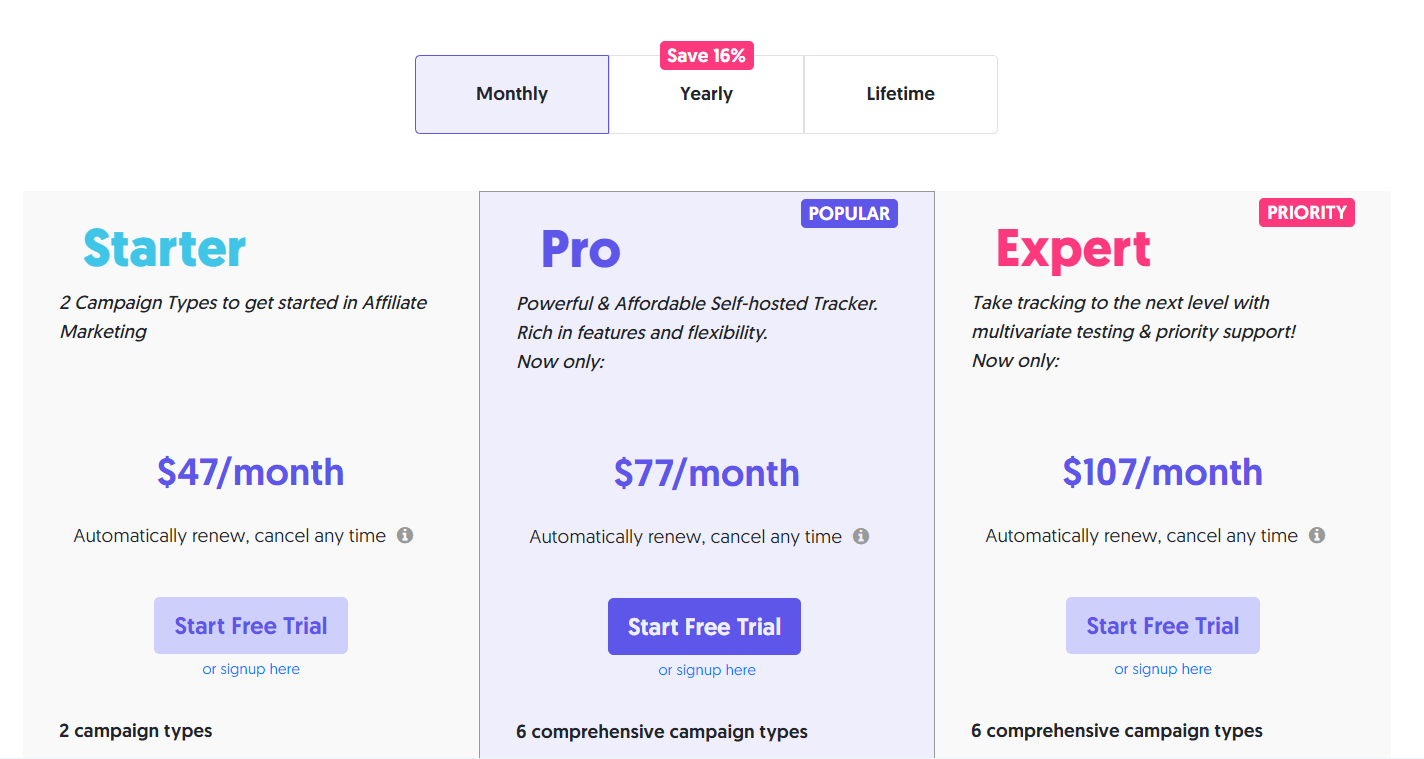The width and height of the screenshot is (1424, 759).
Task: Start Free Trial for the Starter plan
Action: click(x=250, y=625)
